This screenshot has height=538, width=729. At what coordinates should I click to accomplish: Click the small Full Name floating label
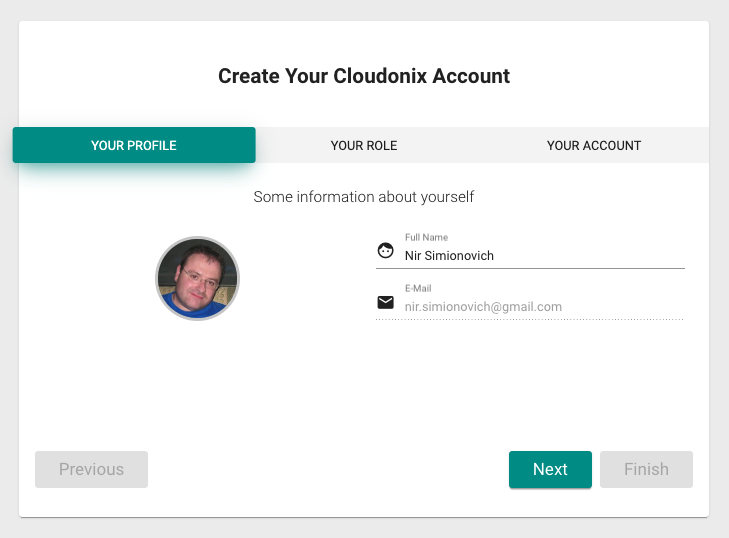426,237
